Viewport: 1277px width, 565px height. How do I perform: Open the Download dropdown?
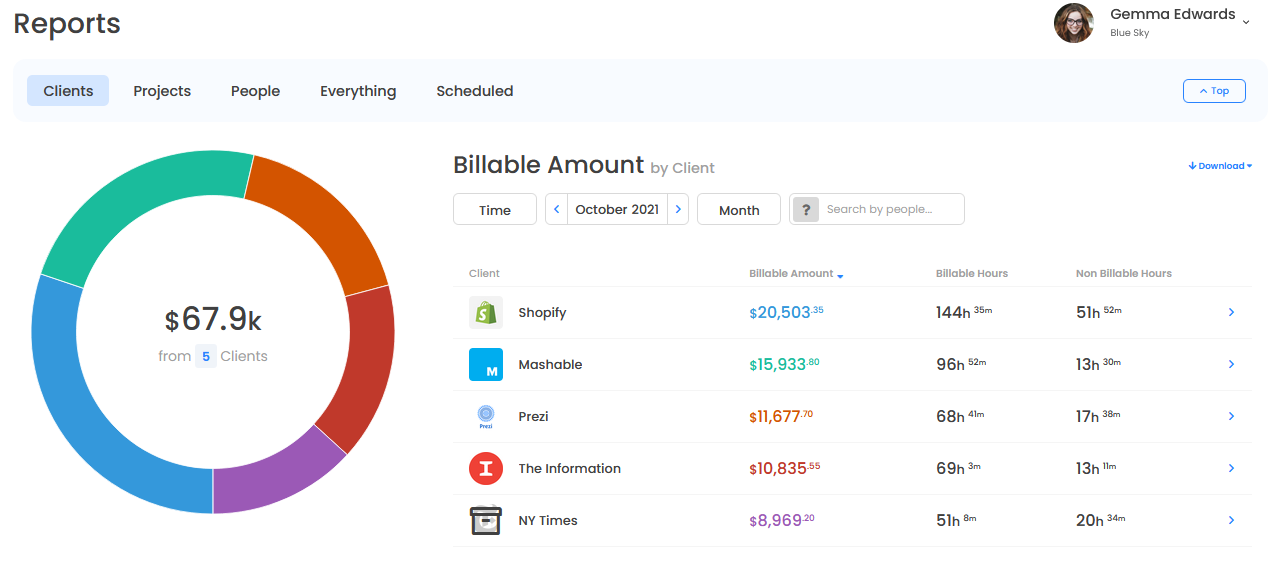click(1220, 166)
